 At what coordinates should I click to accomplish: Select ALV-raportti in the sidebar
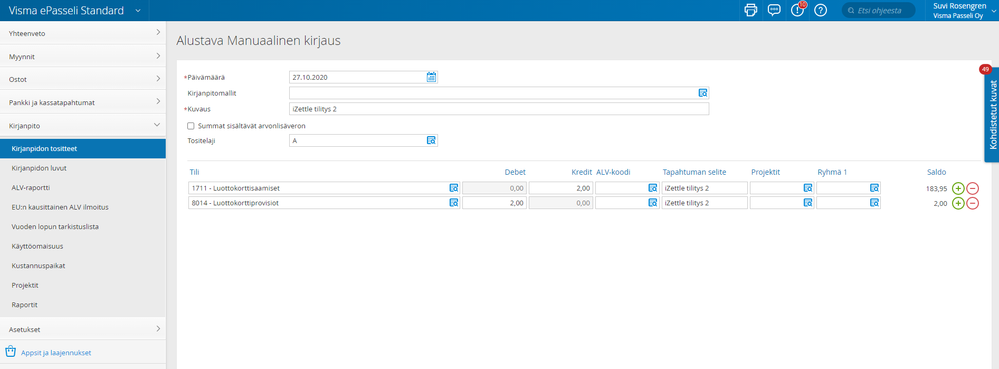coord(31,188)
